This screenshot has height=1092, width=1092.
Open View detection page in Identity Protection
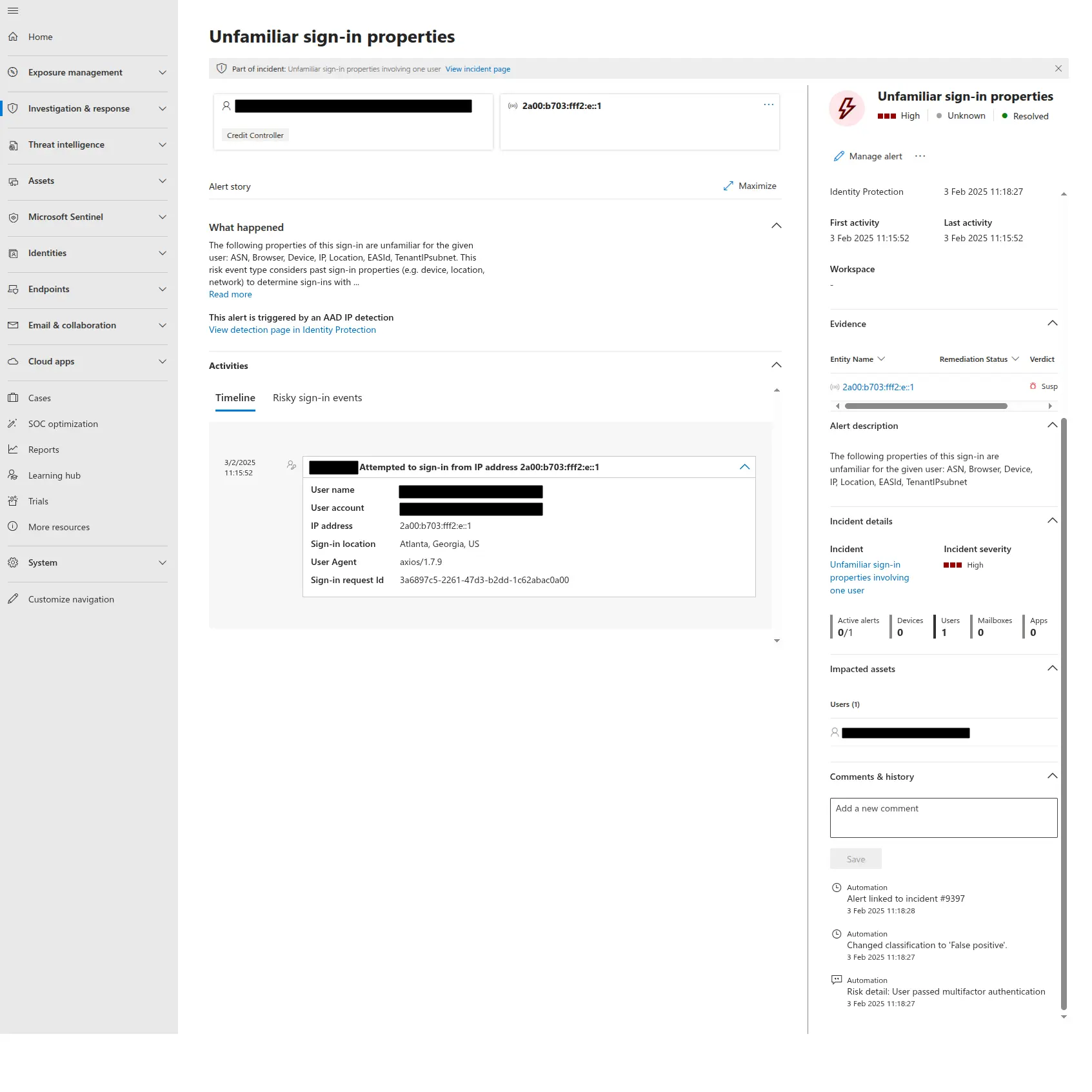292,330
